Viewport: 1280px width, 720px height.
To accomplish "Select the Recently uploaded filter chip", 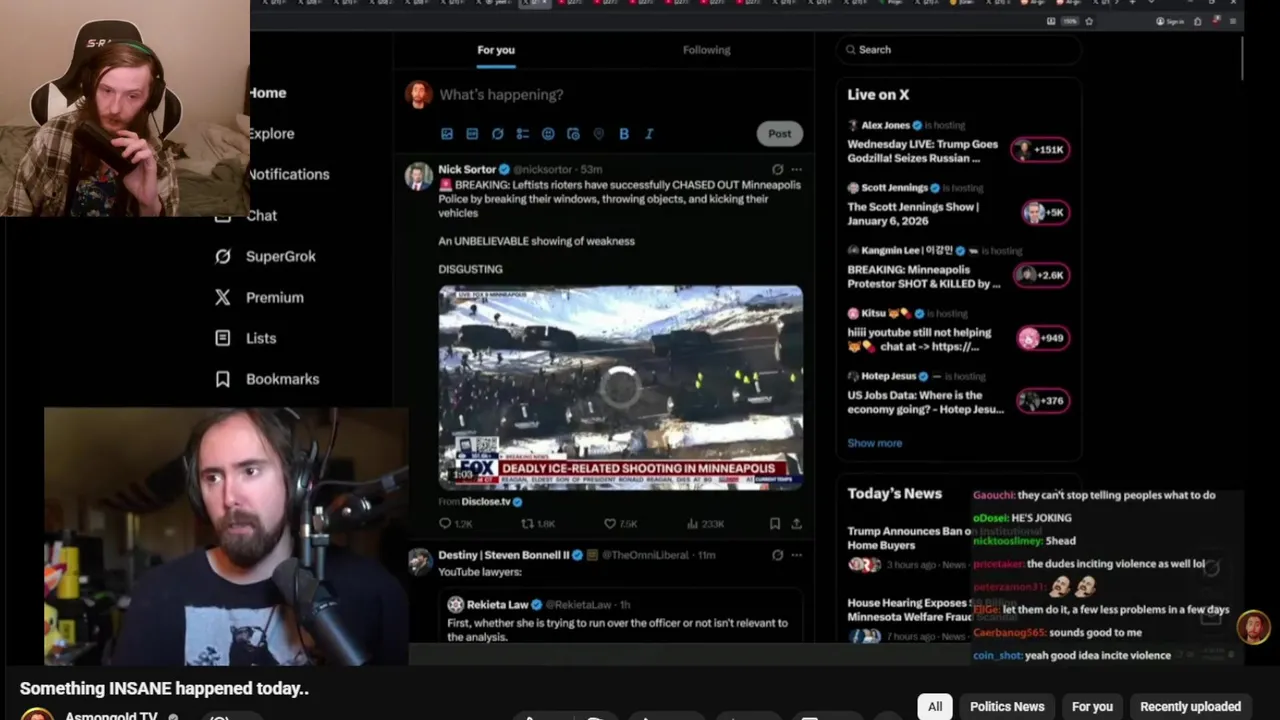I will click(1190, 706).
